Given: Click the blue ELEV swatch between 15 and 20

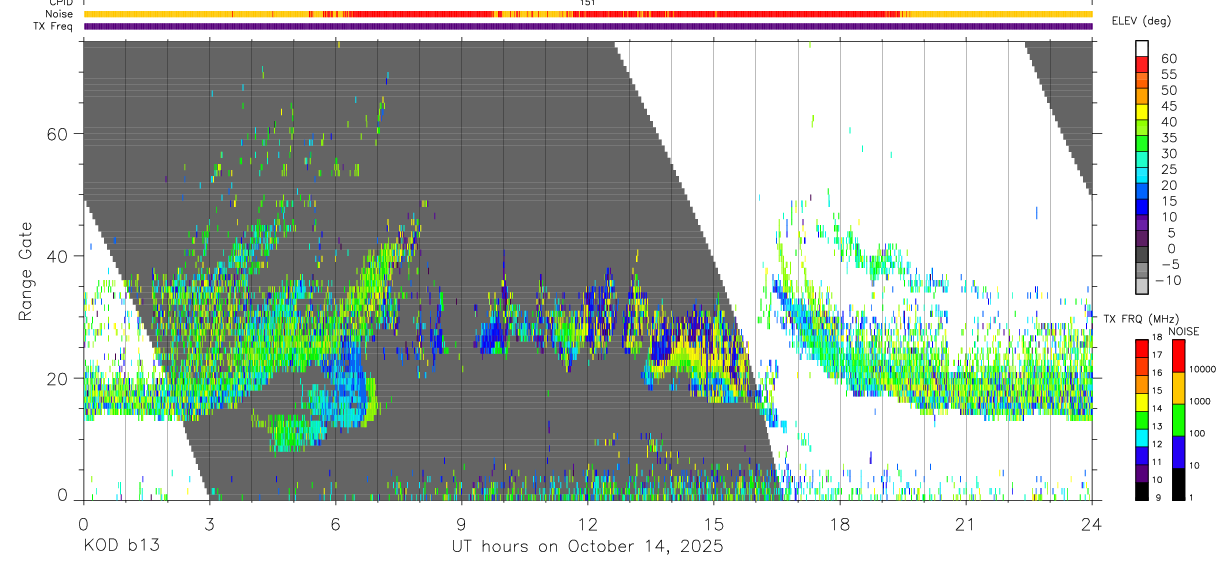Looking at the screenshot, I should pyautogui.click(x=1142, y=193).
